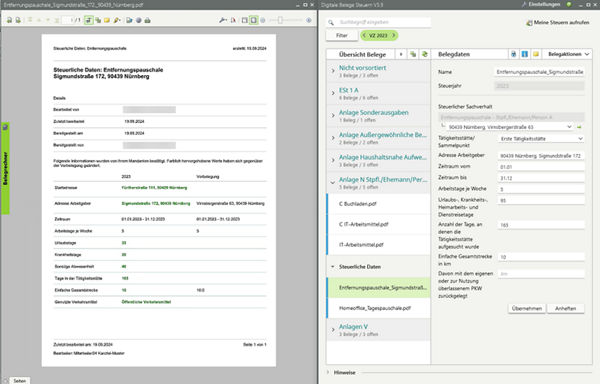Click the single-page view icon in viewer toolbar
This screenshot has width=600, height=384.
[x=245, y=20]
